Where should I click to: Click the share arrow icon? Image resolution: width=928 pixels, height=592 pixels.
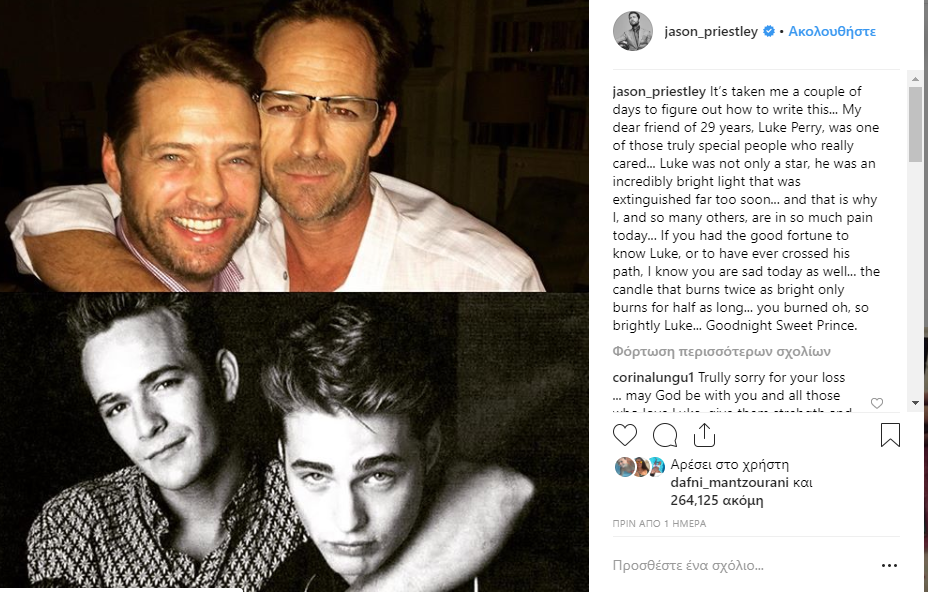pyautogui.click(x=704, y=435)
